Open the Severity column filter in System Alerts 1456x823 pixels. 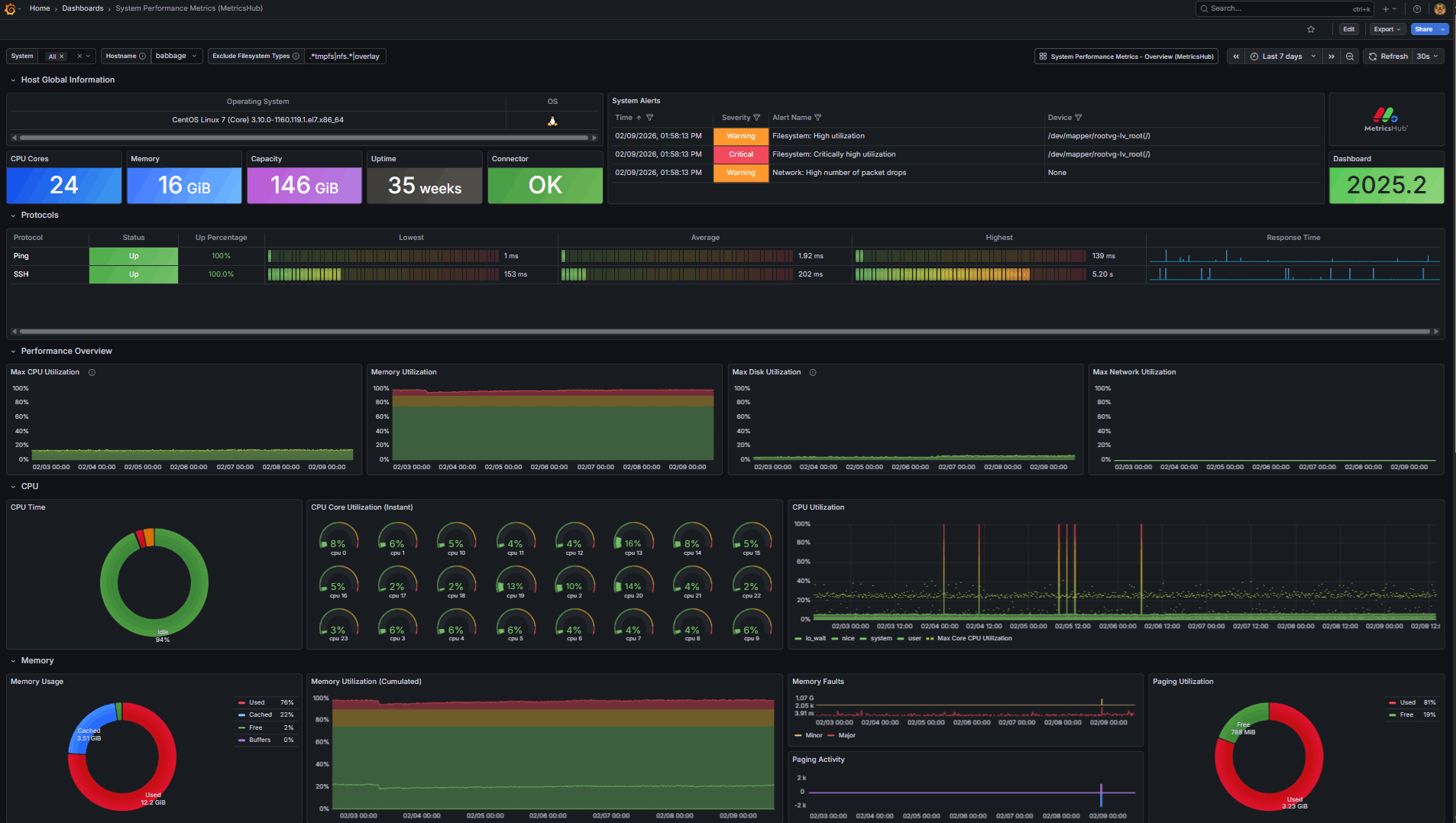tap(758, 117)
